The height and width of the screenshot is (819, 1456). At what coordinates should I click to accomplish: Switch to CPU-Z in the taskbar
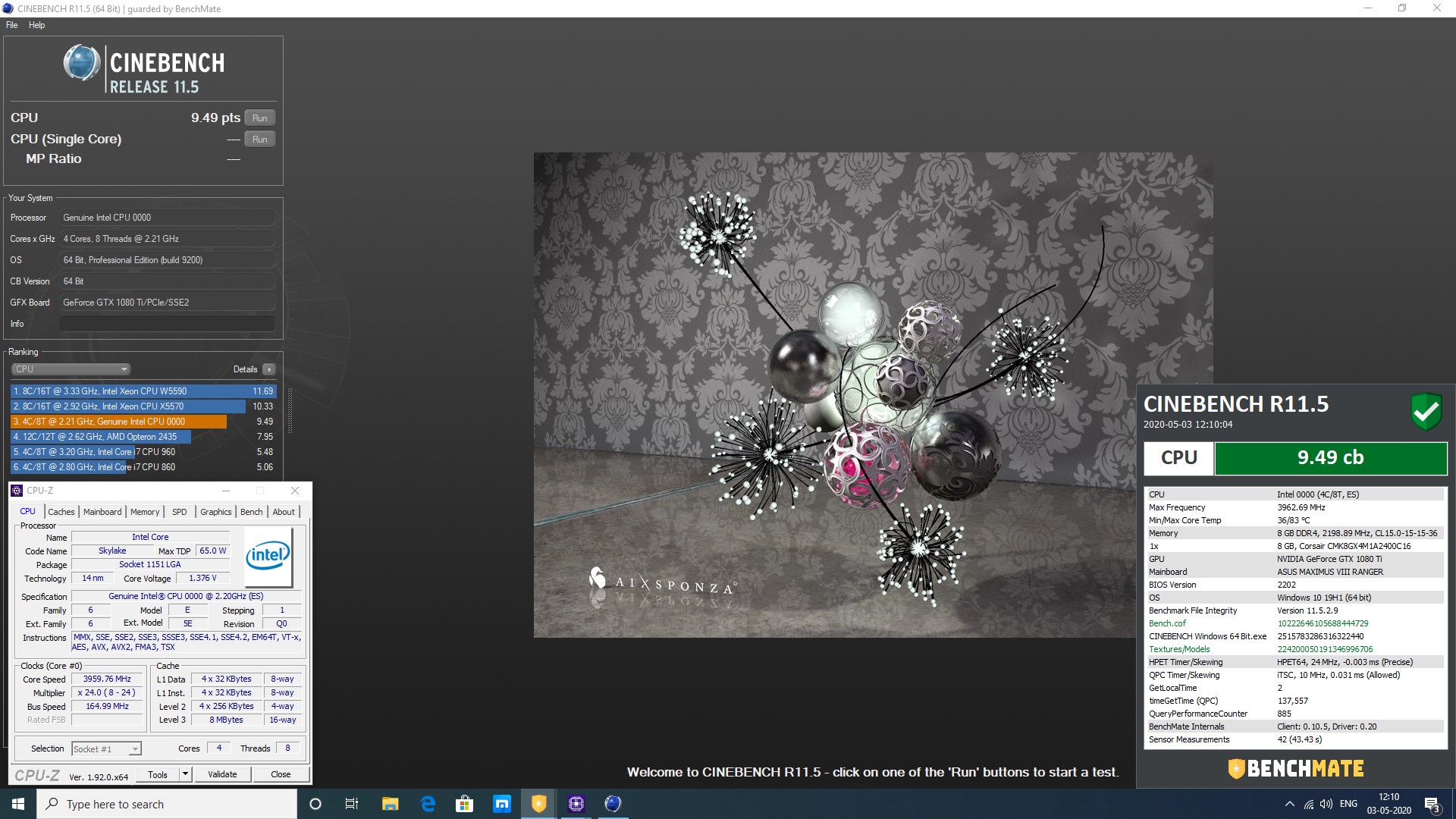point(576,804)
